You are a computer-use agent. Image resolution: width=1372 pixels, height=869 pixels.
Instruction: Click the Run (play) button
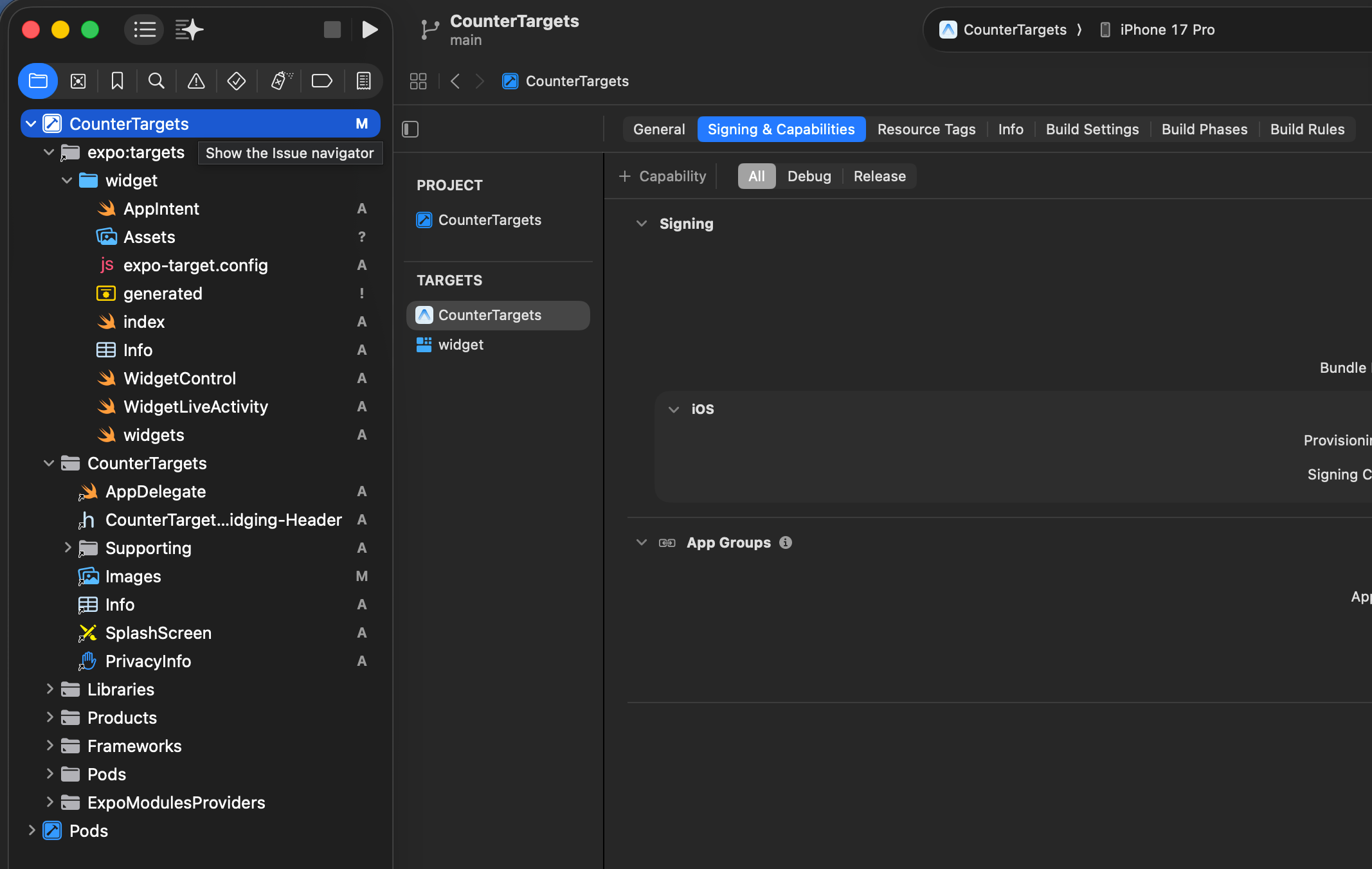tap(370, 30)
